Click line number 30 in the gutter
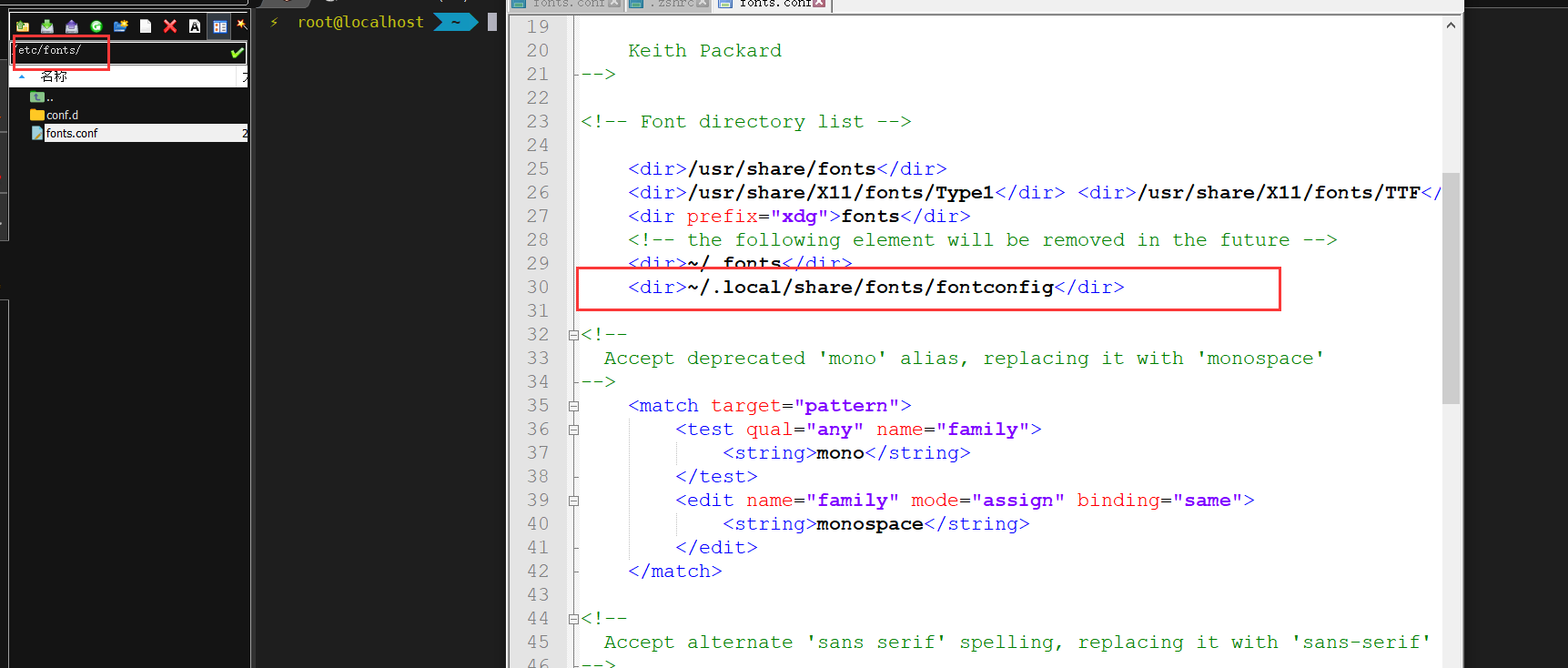Screen dimensions: 1568x668 click(538, 288)
